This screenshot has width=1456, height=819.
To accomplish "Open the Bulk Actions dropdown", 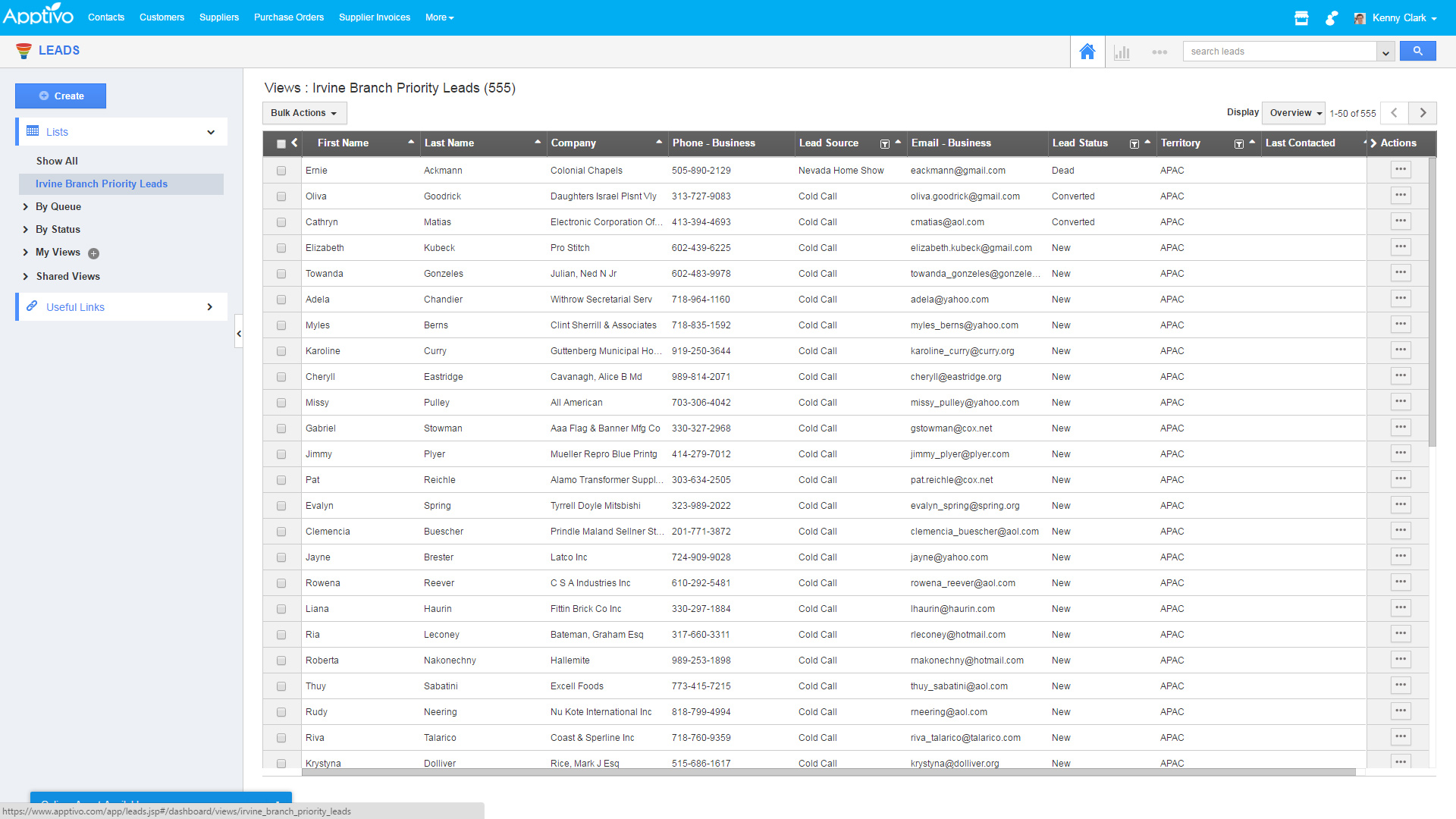I will [x=304, y=113].
